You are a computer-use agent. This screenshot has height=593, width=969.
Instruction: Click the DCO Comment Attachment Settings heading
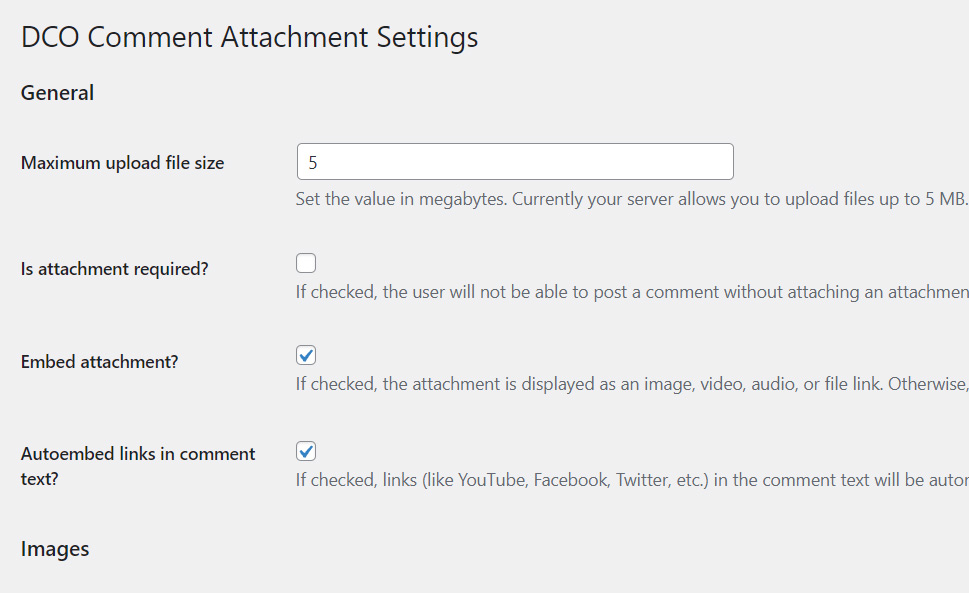(249, 38)
